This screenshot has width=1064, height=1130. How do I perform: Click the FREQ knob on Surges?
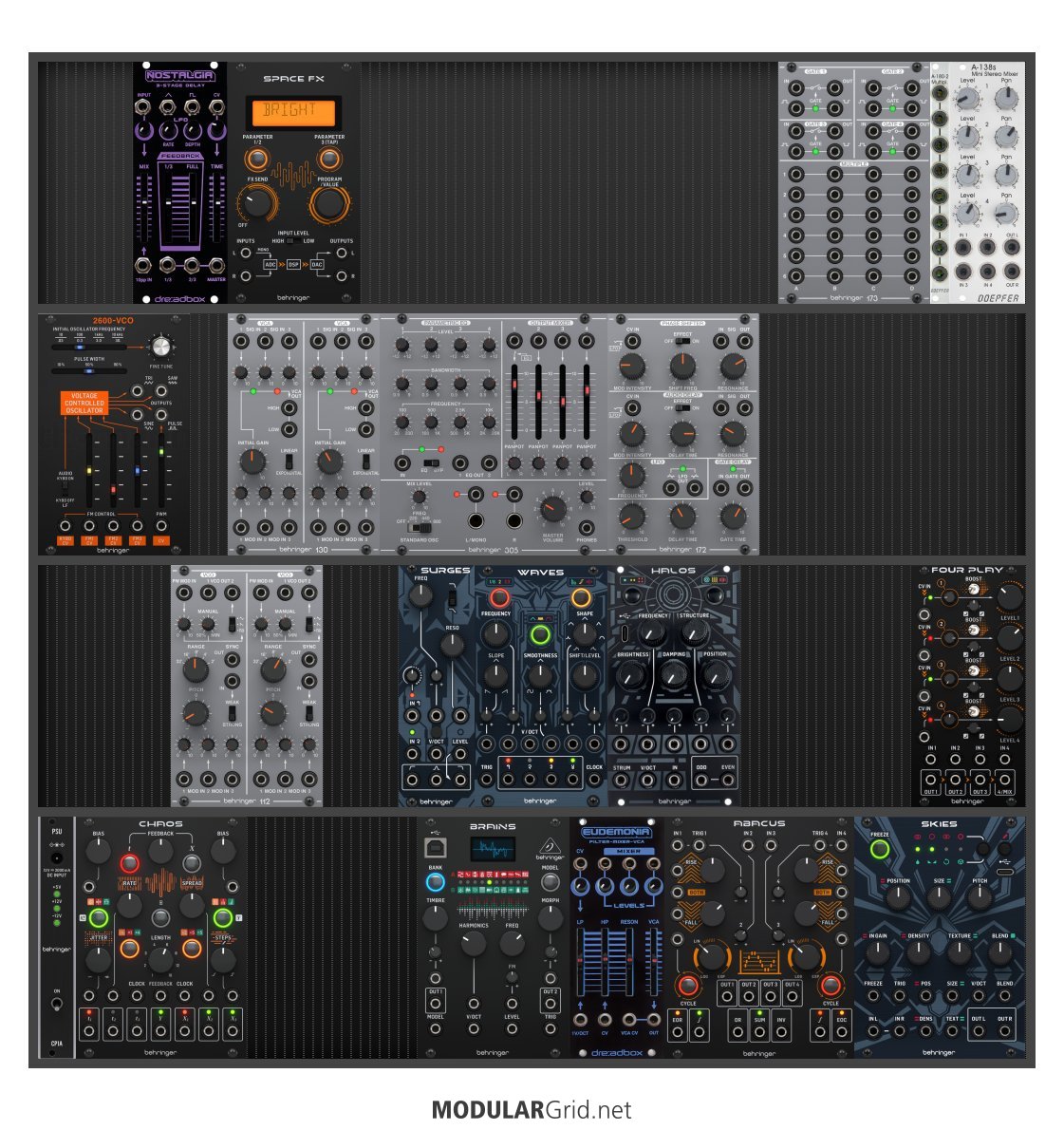tap(420, 595)
